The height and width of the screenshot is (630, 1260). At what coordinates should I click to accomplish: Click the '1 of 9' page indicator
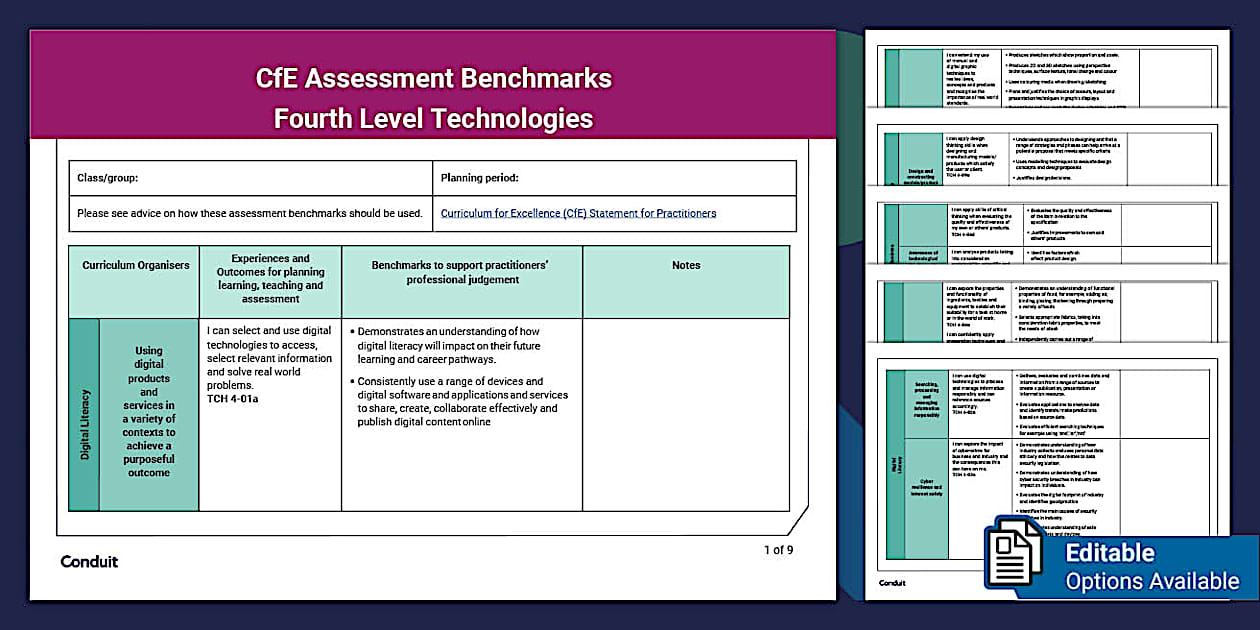[778, 550]
